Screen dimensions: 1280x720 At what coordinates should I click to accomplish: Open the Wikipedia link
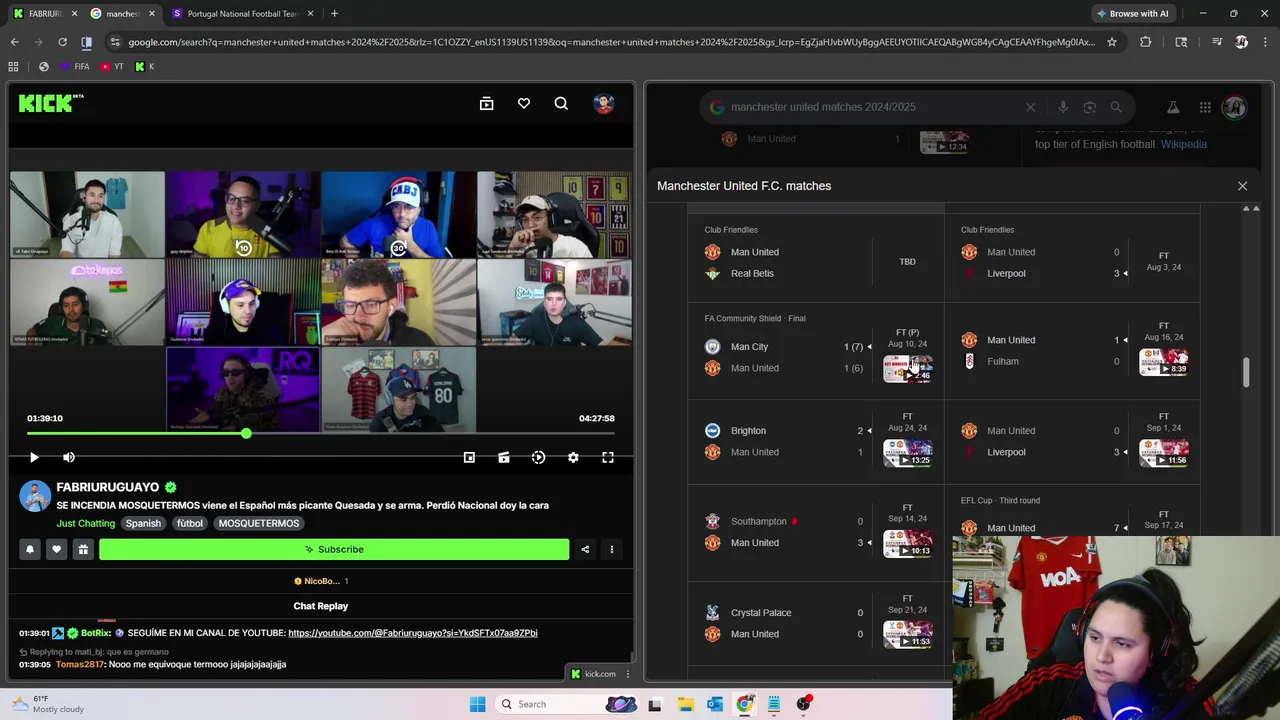(1184, 144)
